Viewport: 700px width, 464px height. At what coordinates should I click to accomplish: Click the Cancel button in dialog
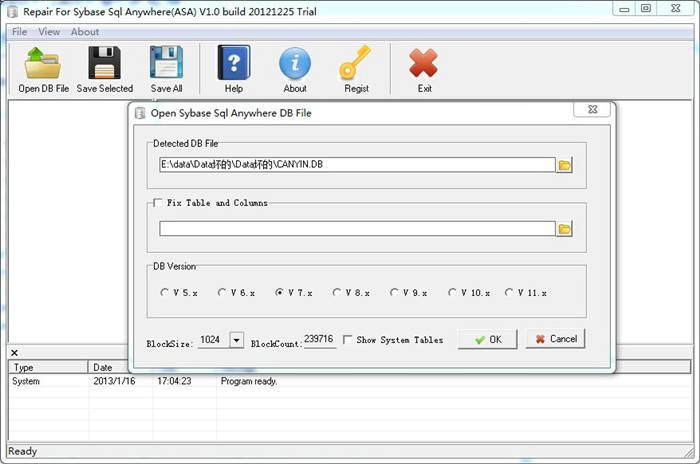point(555,339)
